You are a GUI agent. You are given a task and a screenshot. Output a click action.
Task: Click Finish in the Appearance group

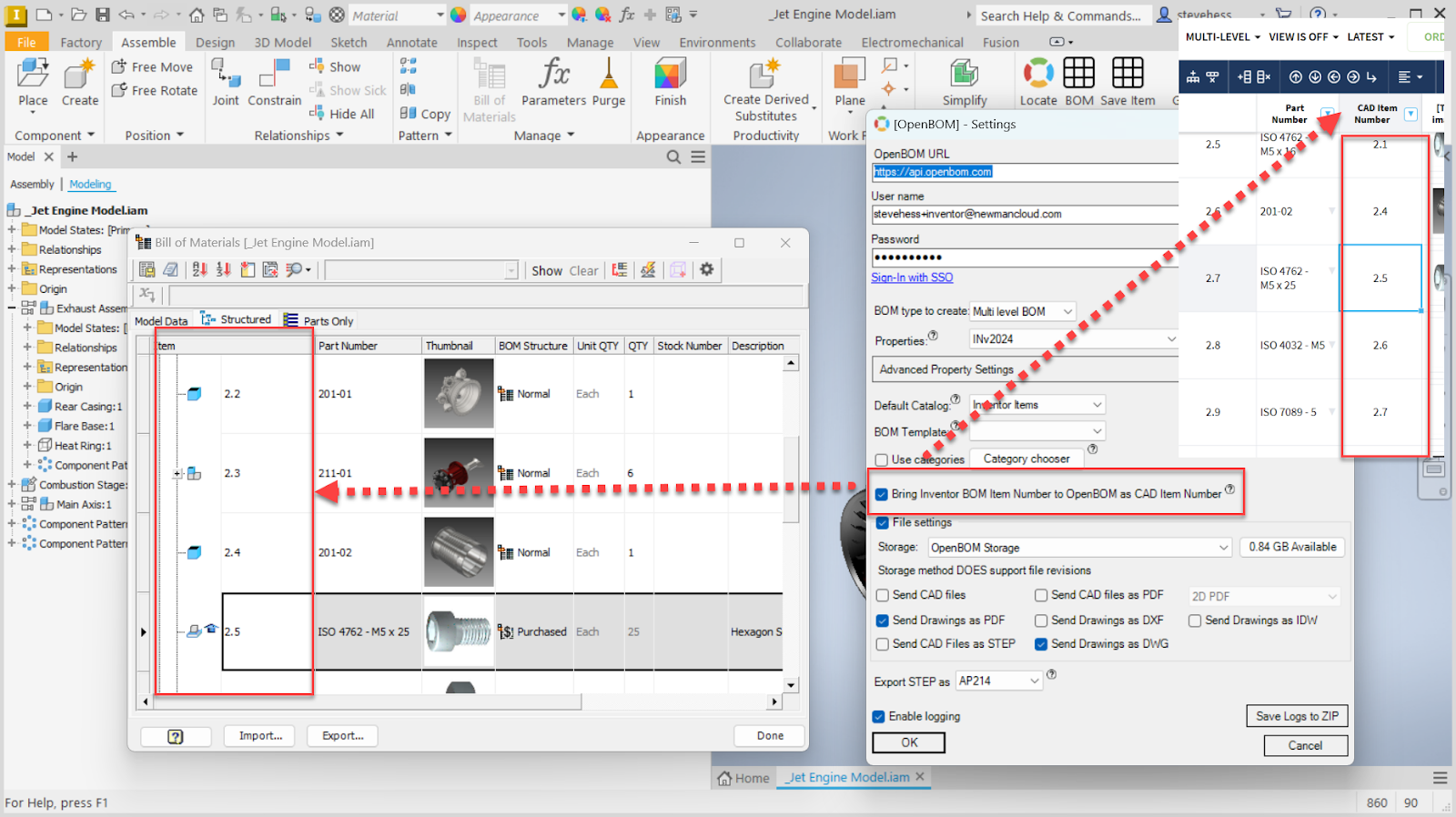pyautogui.click(x=671, y=84)
